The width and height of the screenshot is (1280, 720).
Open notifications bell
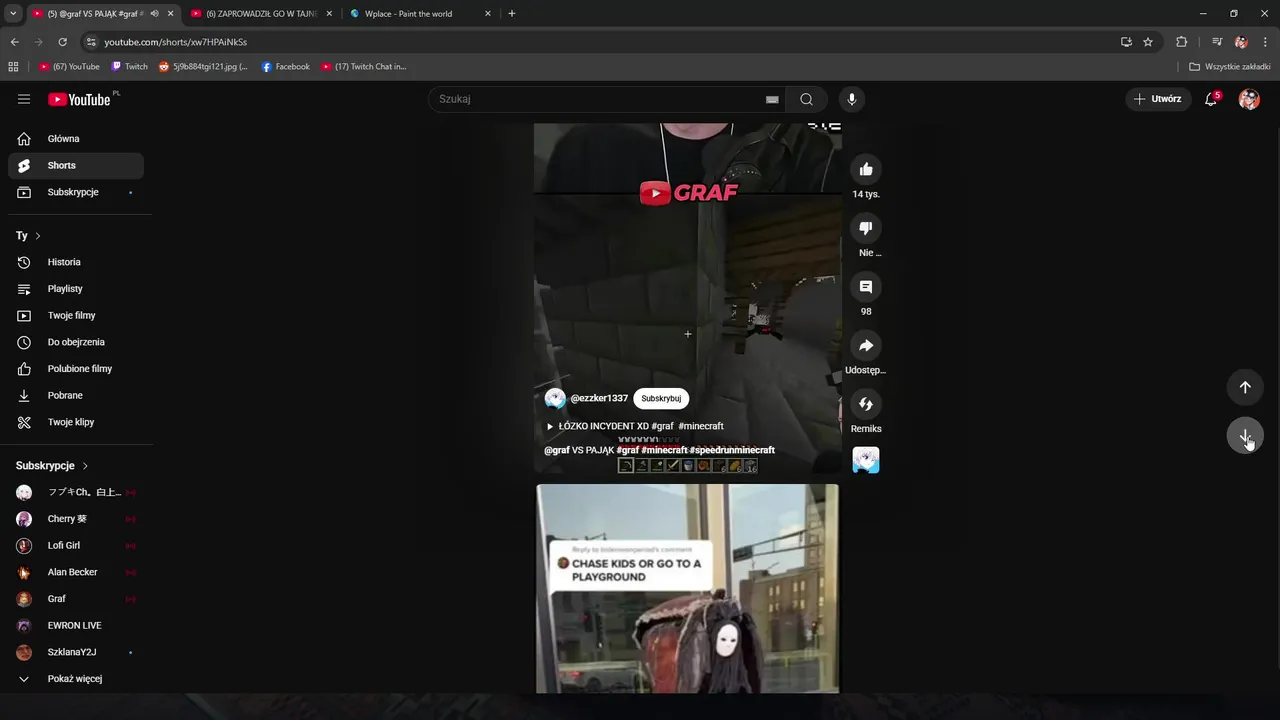pos(1211,99)
